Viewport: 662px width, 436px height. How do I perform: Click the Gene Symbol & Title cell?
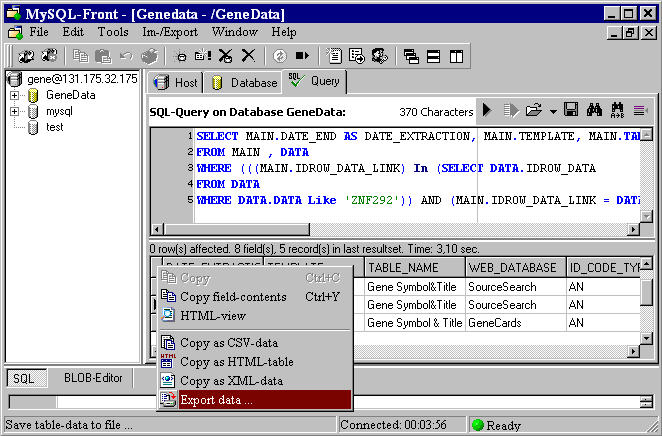point(415,323)
